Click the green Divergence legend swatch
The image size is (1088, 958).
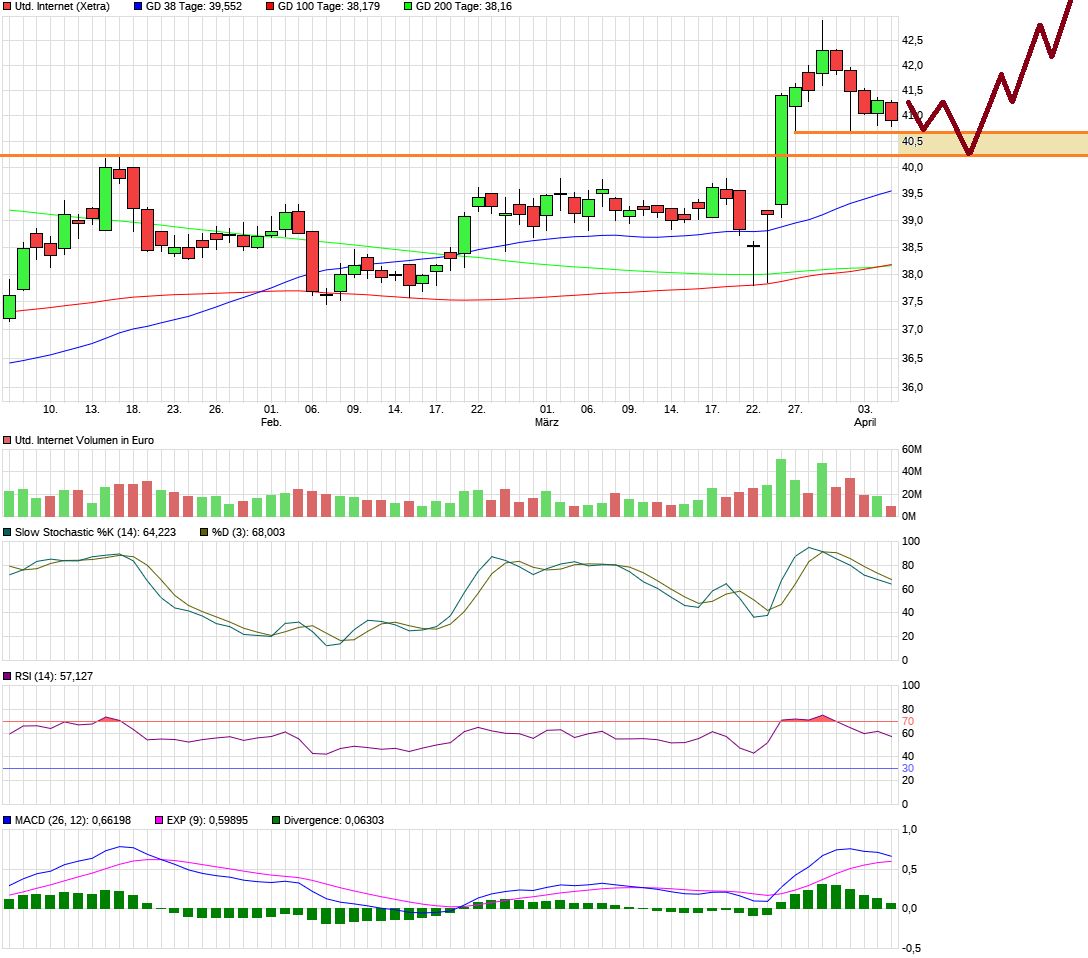point(276,820)
